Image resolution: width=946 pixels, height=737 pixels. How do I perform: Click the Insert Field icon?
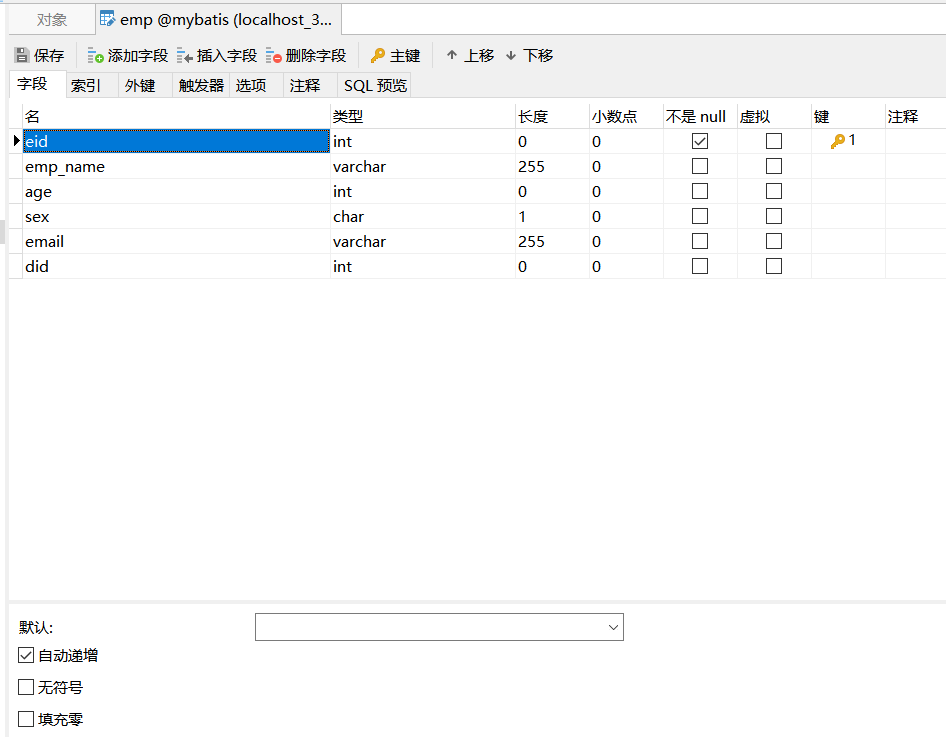click(185, 55)
